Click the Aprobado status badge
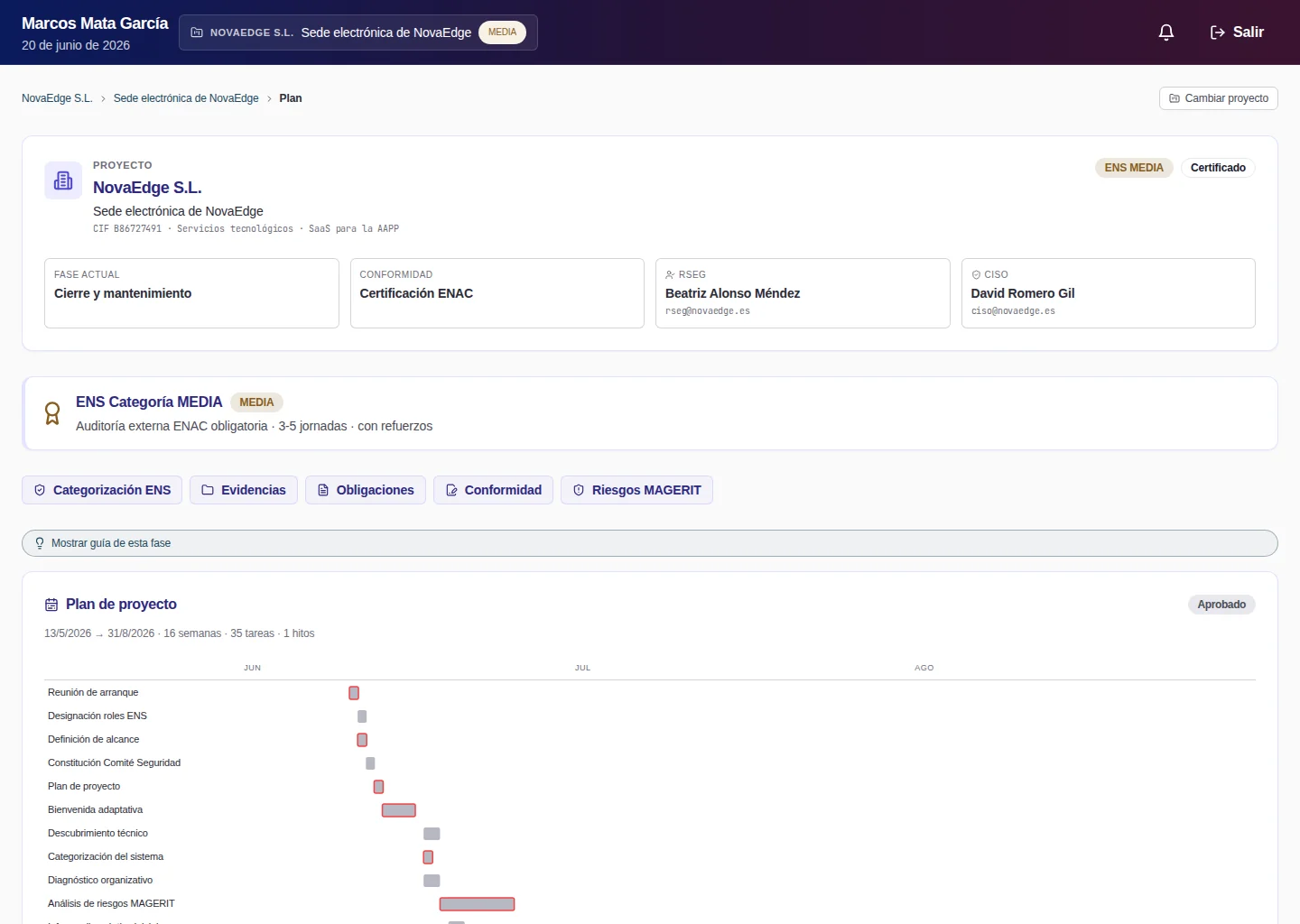This screenshot has width=1300, height=924. coord(1221,605)
